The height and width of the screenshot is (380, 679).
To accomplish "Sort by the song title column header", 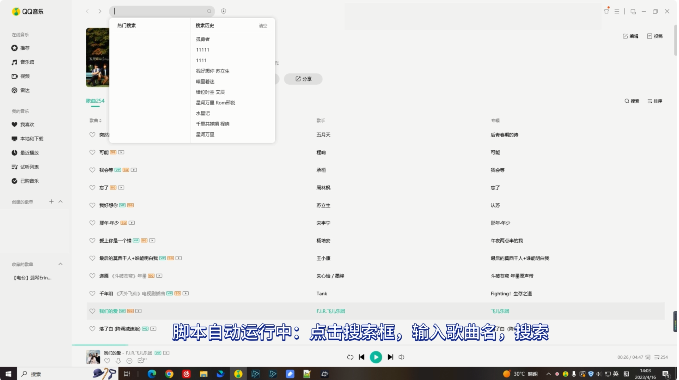I will 95,120.
